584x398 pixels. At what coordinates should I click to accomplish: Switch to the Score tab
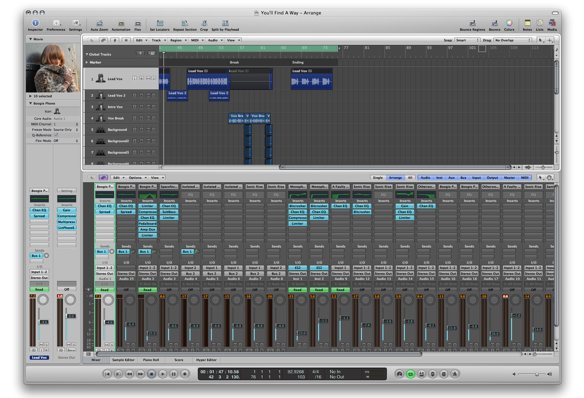click(179, 360)
